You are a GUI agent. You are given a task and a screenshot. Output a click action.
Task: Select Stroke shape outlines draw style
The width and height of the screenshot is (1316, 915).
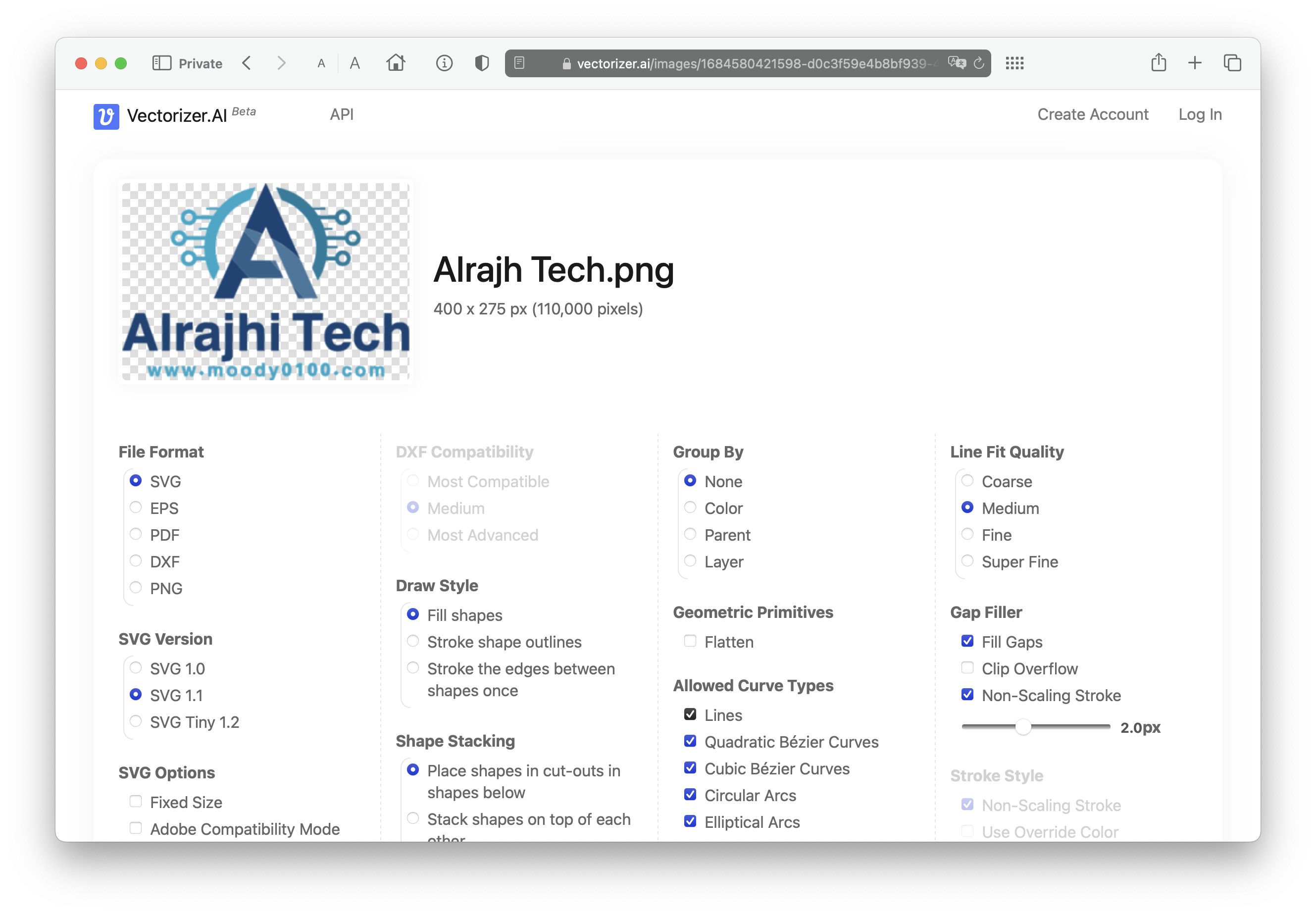[x=413, y=641]
